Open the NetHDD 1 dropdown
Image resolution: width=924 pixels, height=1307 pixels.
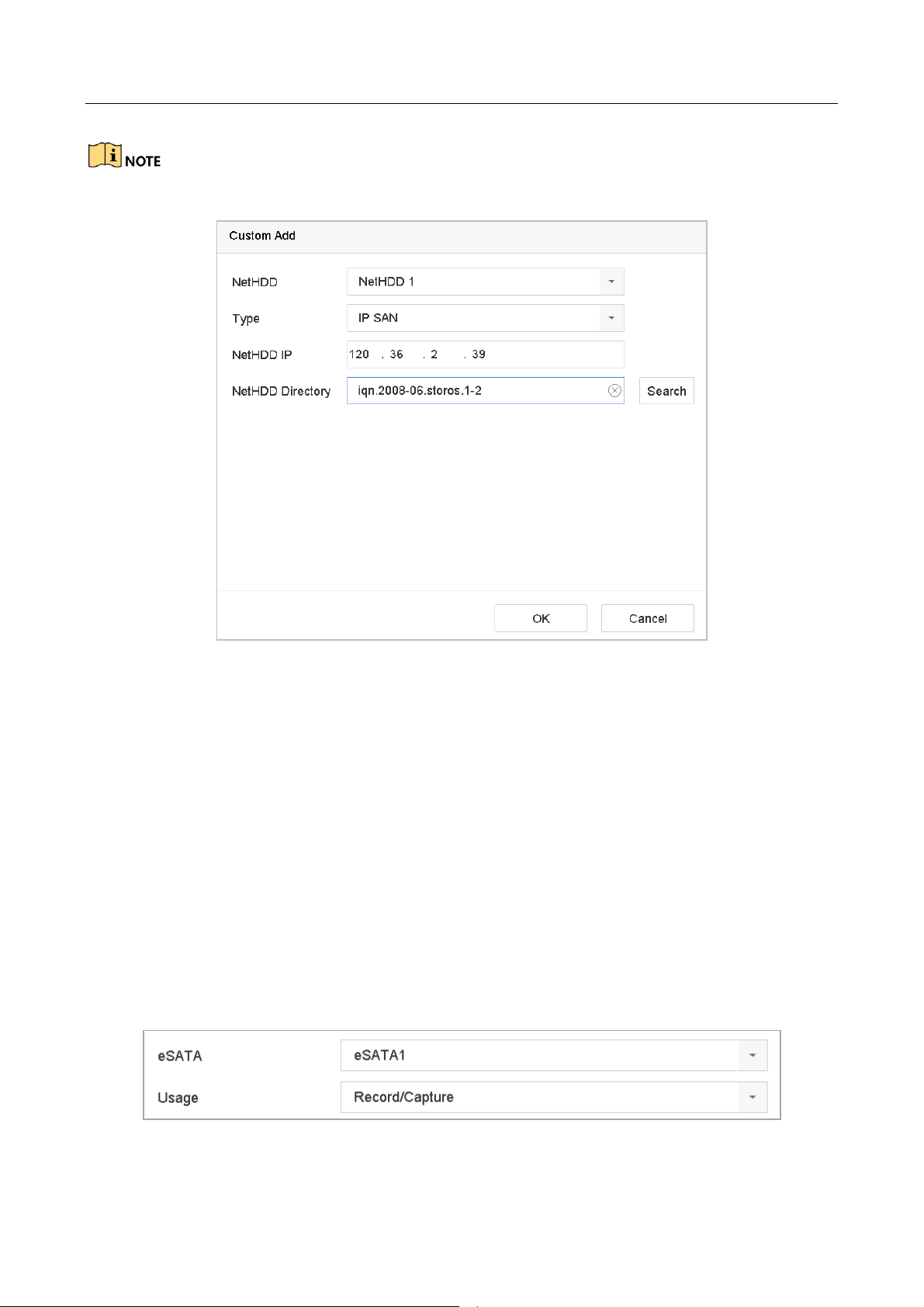[485, 282]
